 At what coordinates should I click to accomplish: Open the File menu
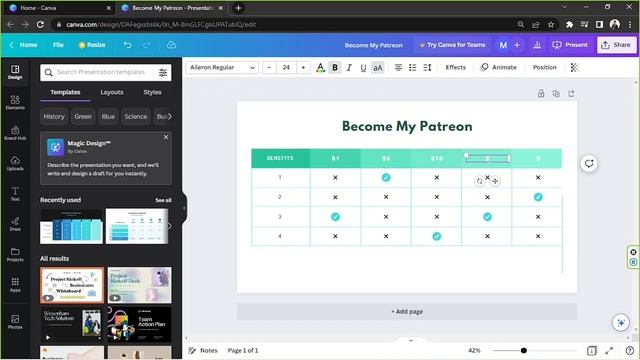[58, 45]
